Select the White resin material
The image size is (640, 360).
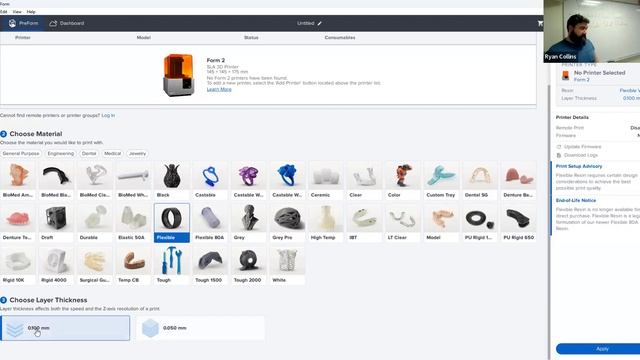287,265
